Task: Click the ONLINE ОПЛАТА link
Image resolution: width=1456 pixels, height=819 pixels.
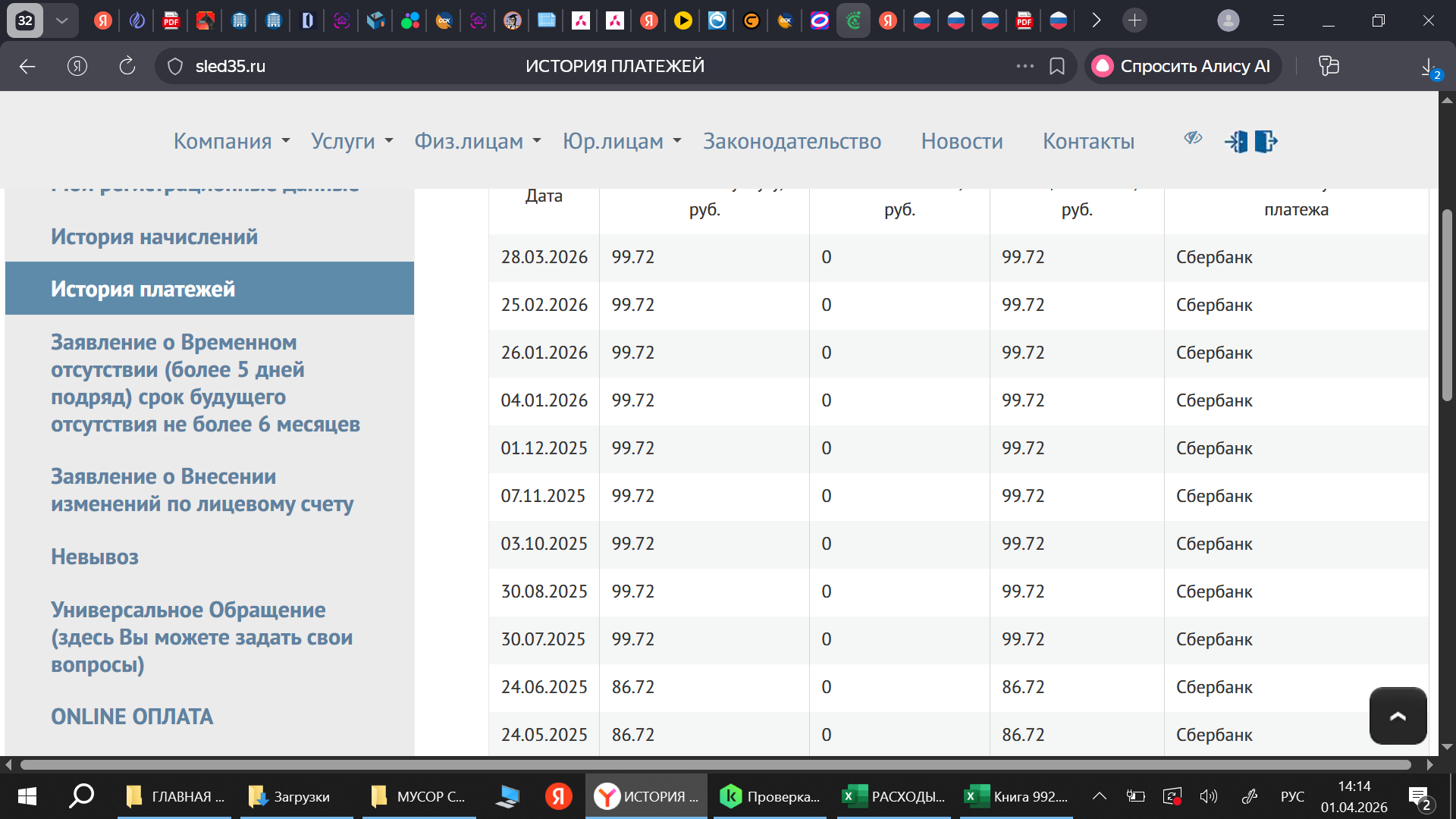Action: click(132, 717)
